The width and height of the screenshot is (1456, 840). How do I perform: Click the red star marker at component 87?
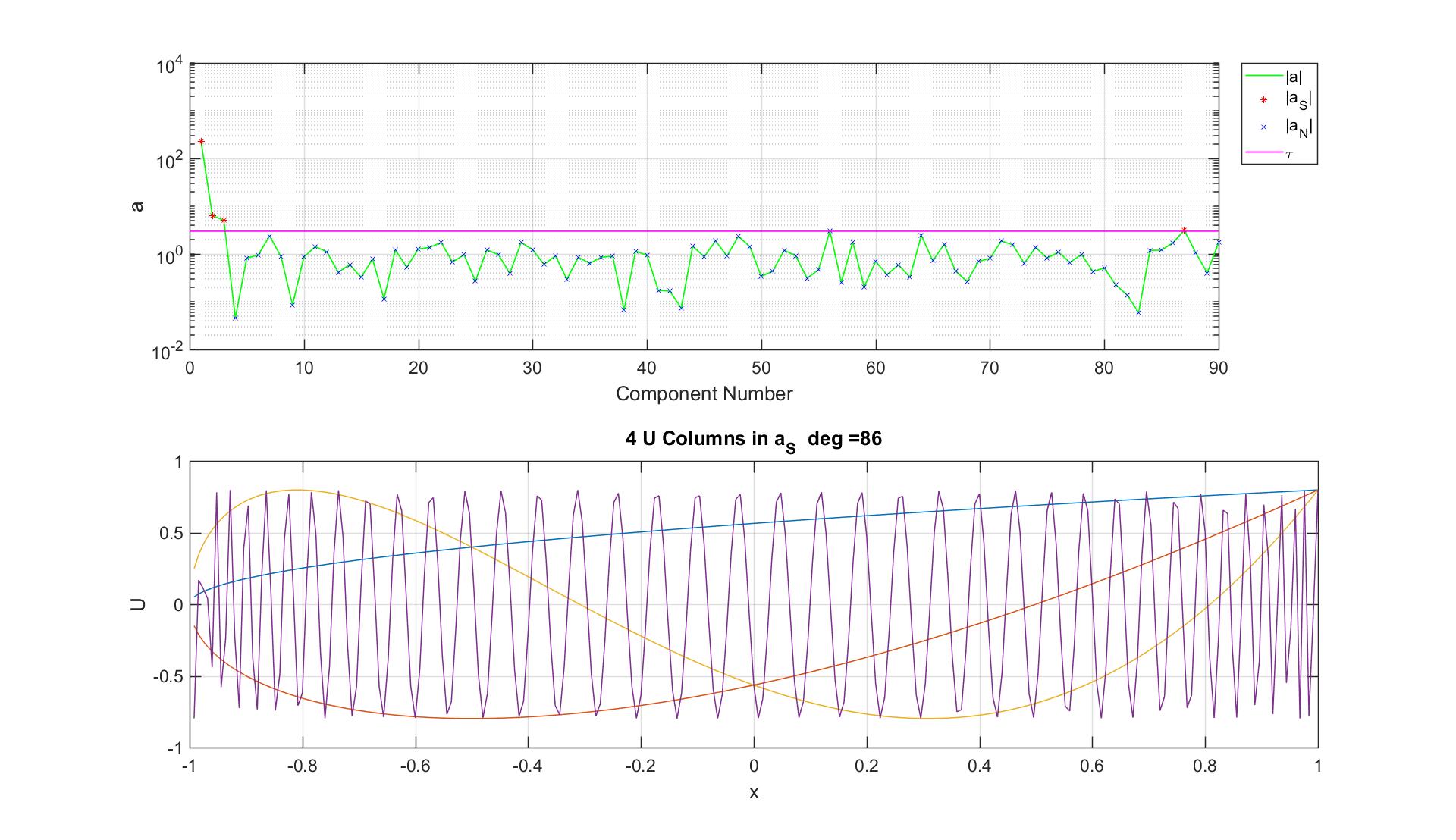tap(1184, 230)
